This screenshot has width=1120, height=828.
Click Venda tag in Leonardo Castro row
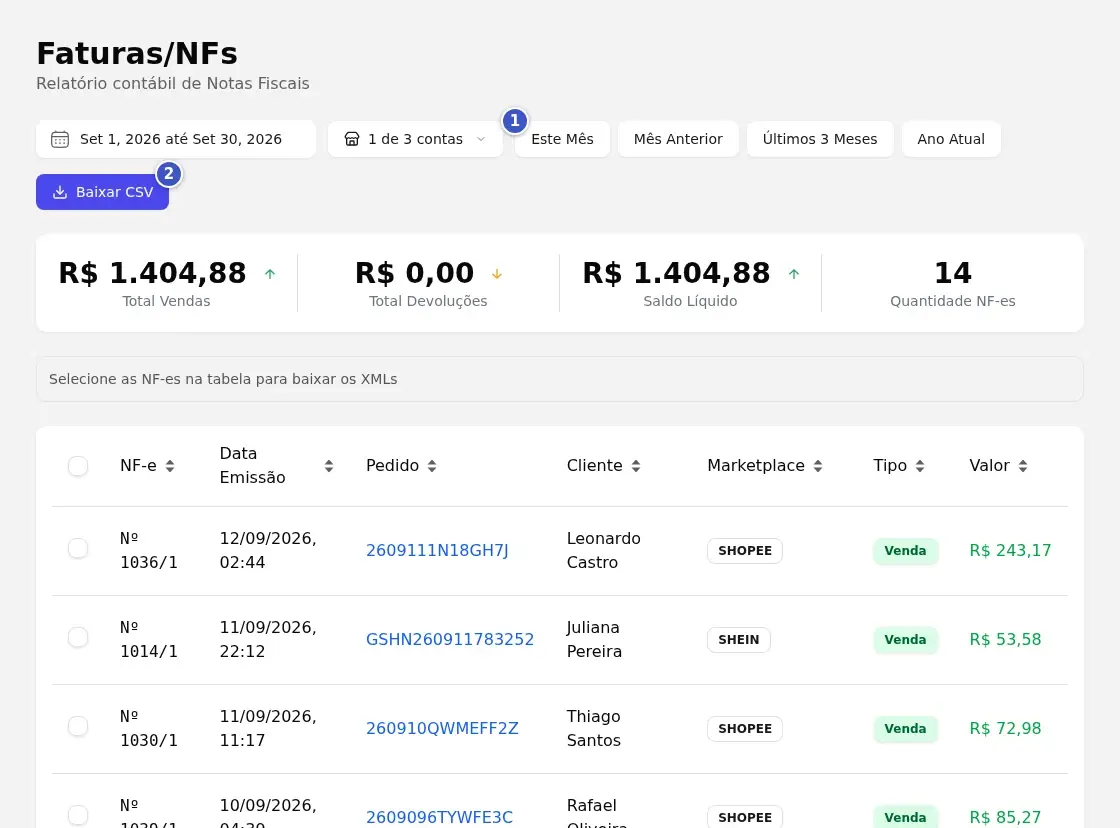(x=905, y=551)
